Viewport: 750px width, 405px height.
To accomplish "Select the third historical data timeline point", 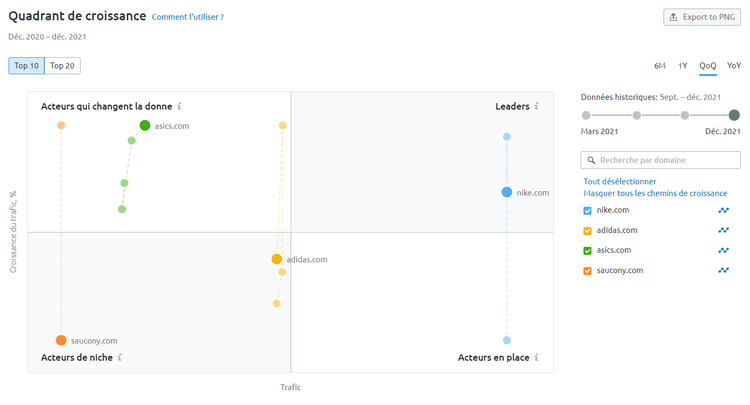I will 685,115.
